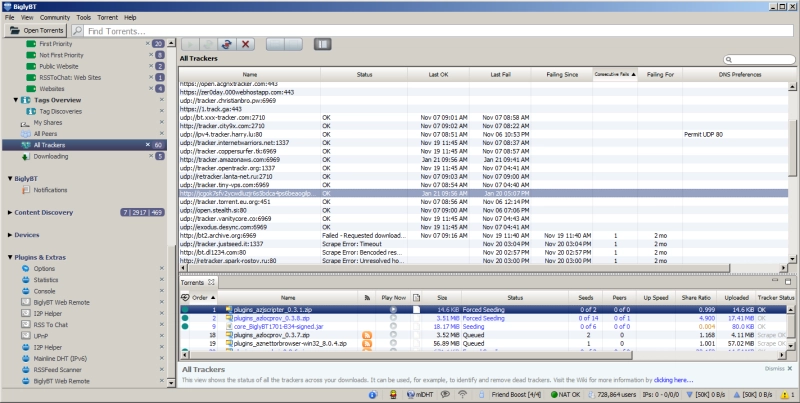Open the clicking here wiki link
Screen dimensions: 800x403
point(673,380)
